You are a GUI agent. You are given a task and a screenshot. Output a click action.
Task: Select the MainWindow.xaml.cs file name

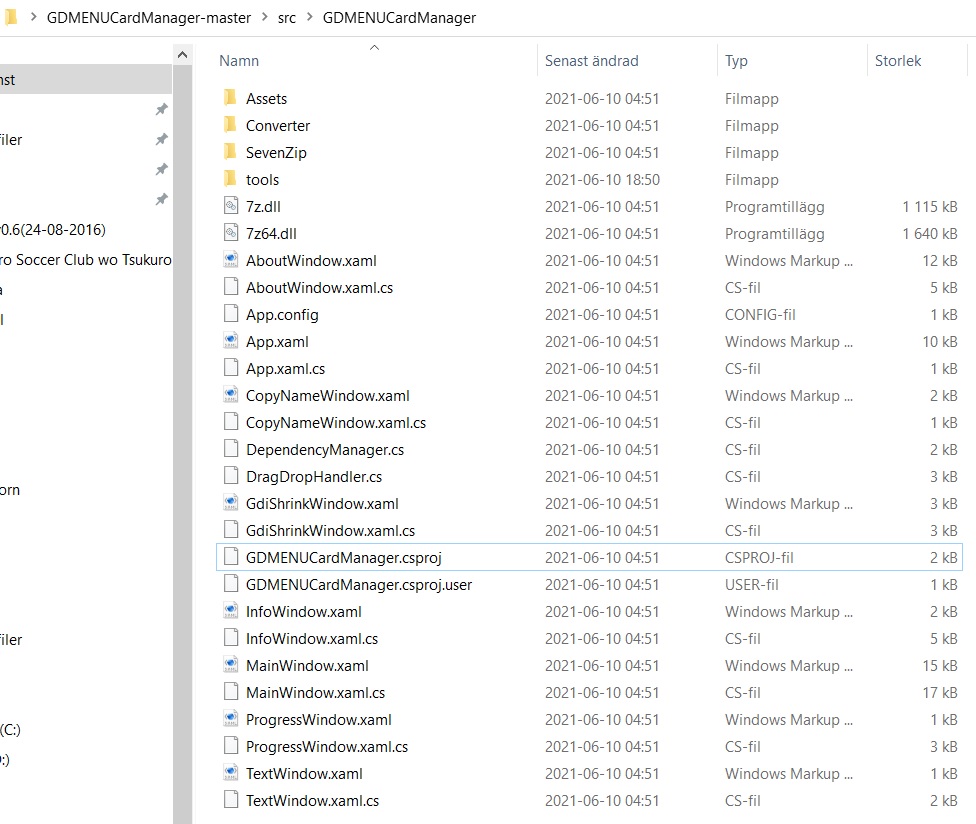[x=316, y=693]
